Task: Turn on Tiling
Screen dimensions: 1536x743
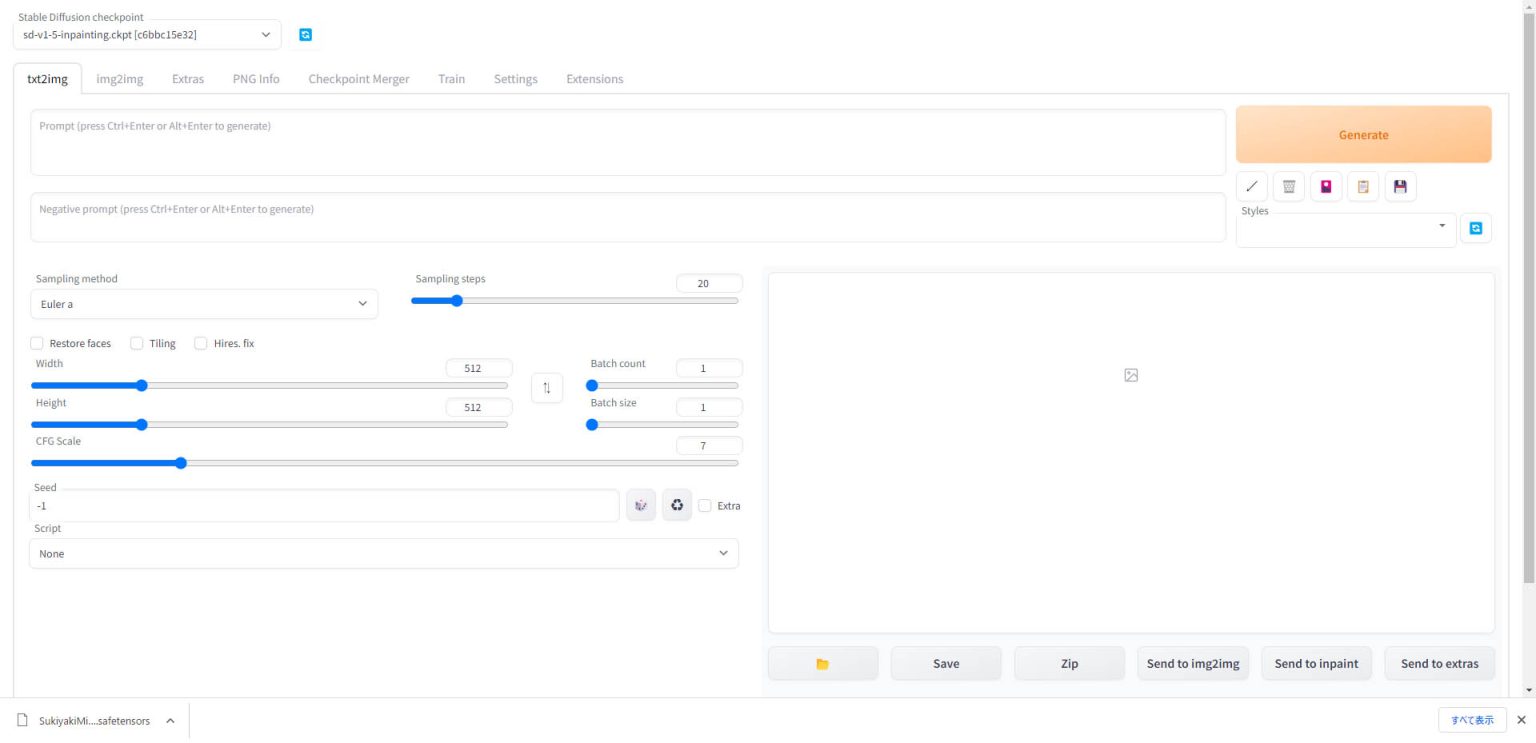Action: 136,343
